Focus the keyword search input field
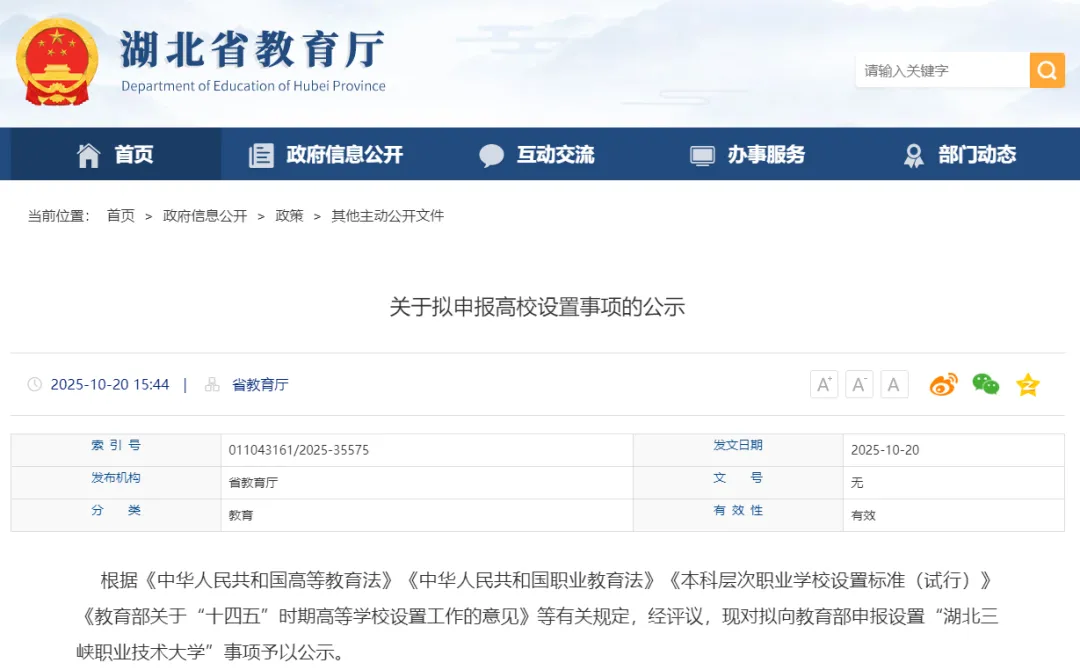 940,70
